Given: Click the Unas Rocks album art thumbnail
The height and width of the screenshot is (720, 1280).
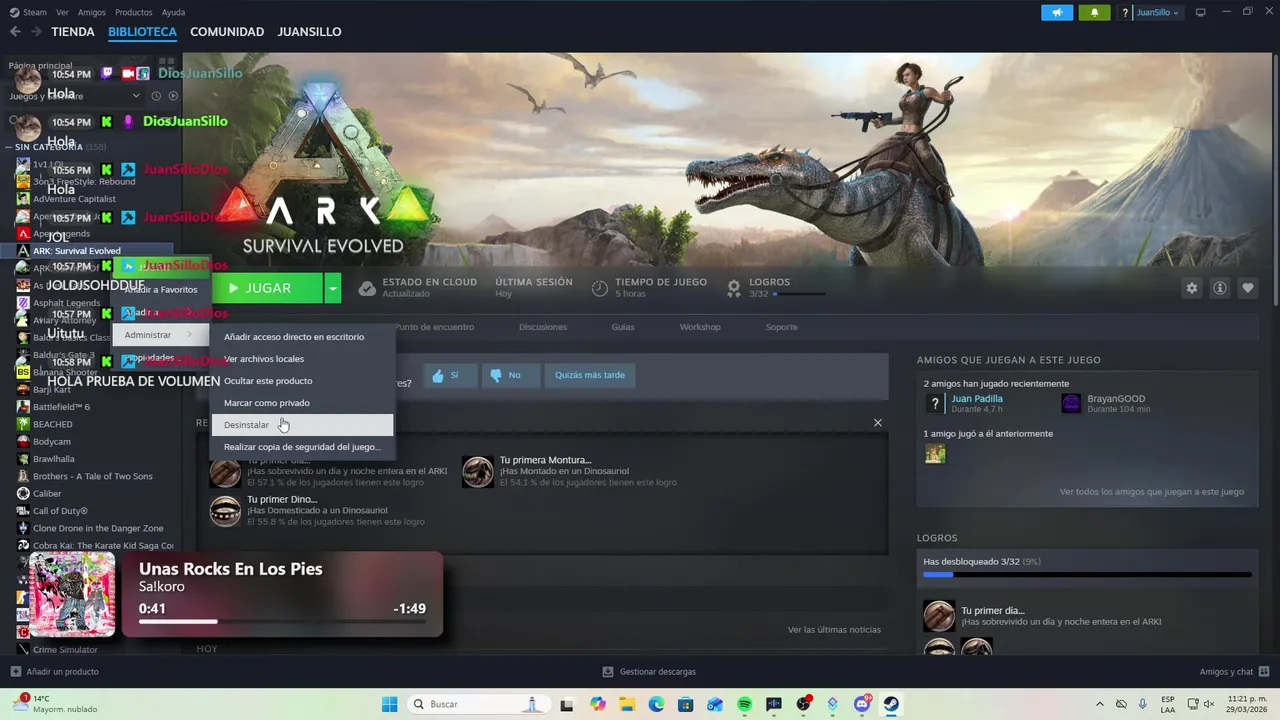Looking at the screenshot, I should [72, 594].
